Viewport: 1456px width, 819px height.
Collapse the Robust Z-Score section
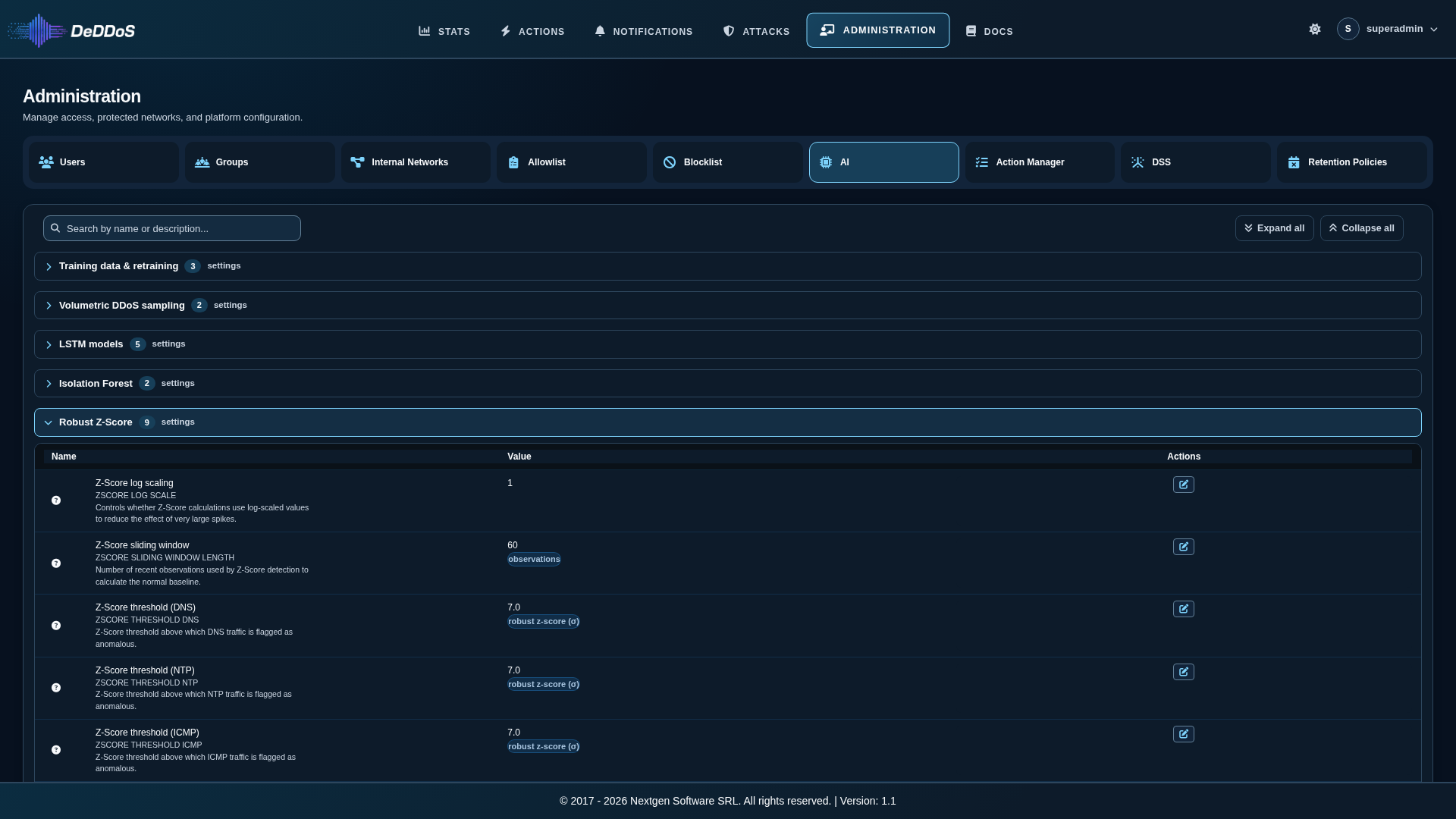pos(728,422)
